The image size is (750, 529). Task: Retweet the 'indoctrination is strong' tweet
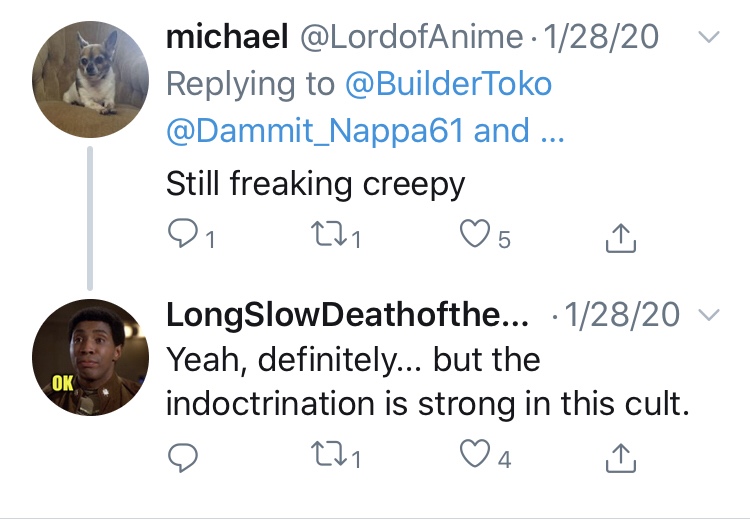(329, 454)
